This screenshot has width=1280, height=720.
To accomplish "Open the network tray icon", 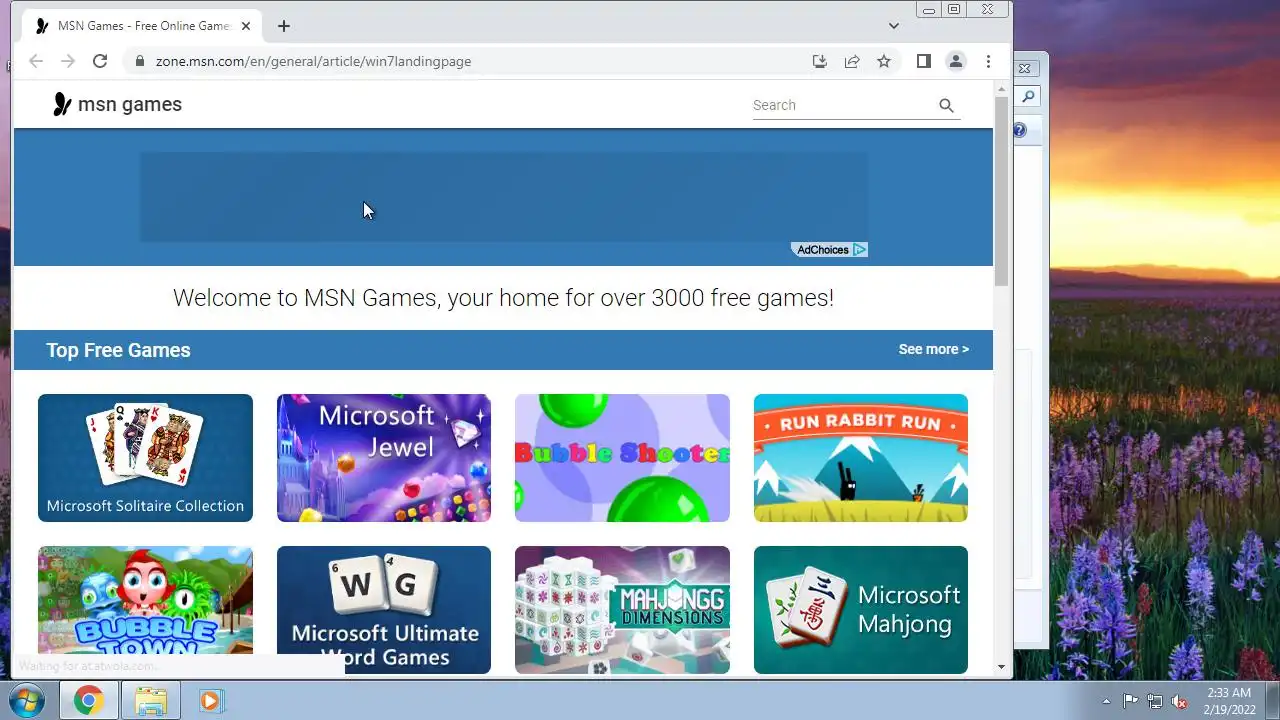I will (x=1155, y=701).
